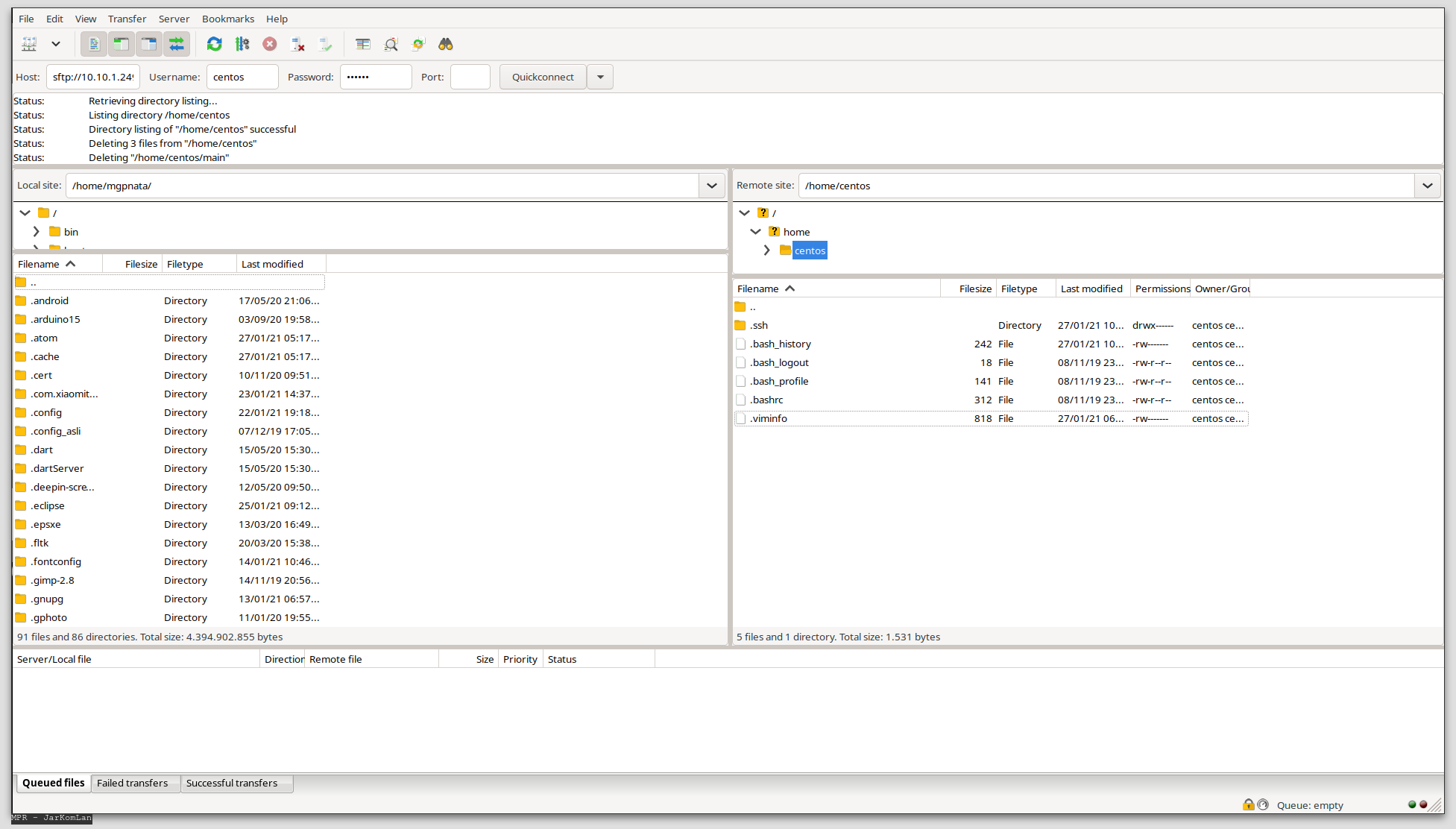Toggle message log display

pos(94,45)
